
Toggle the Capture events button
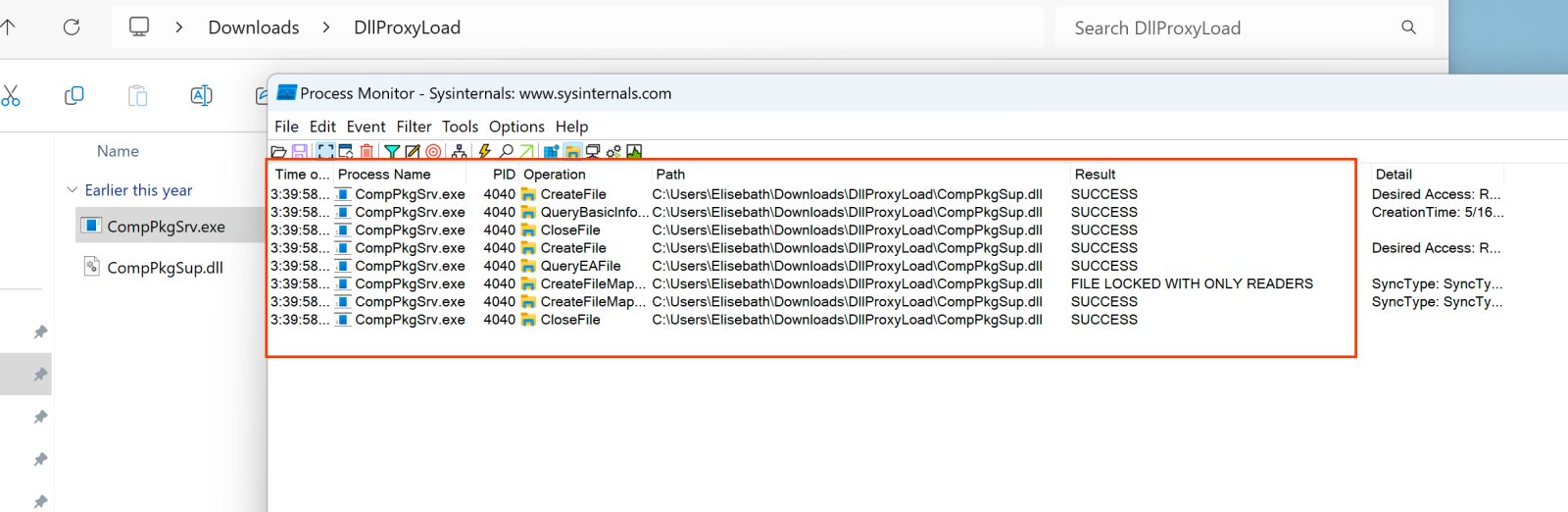tap(324, 152)
